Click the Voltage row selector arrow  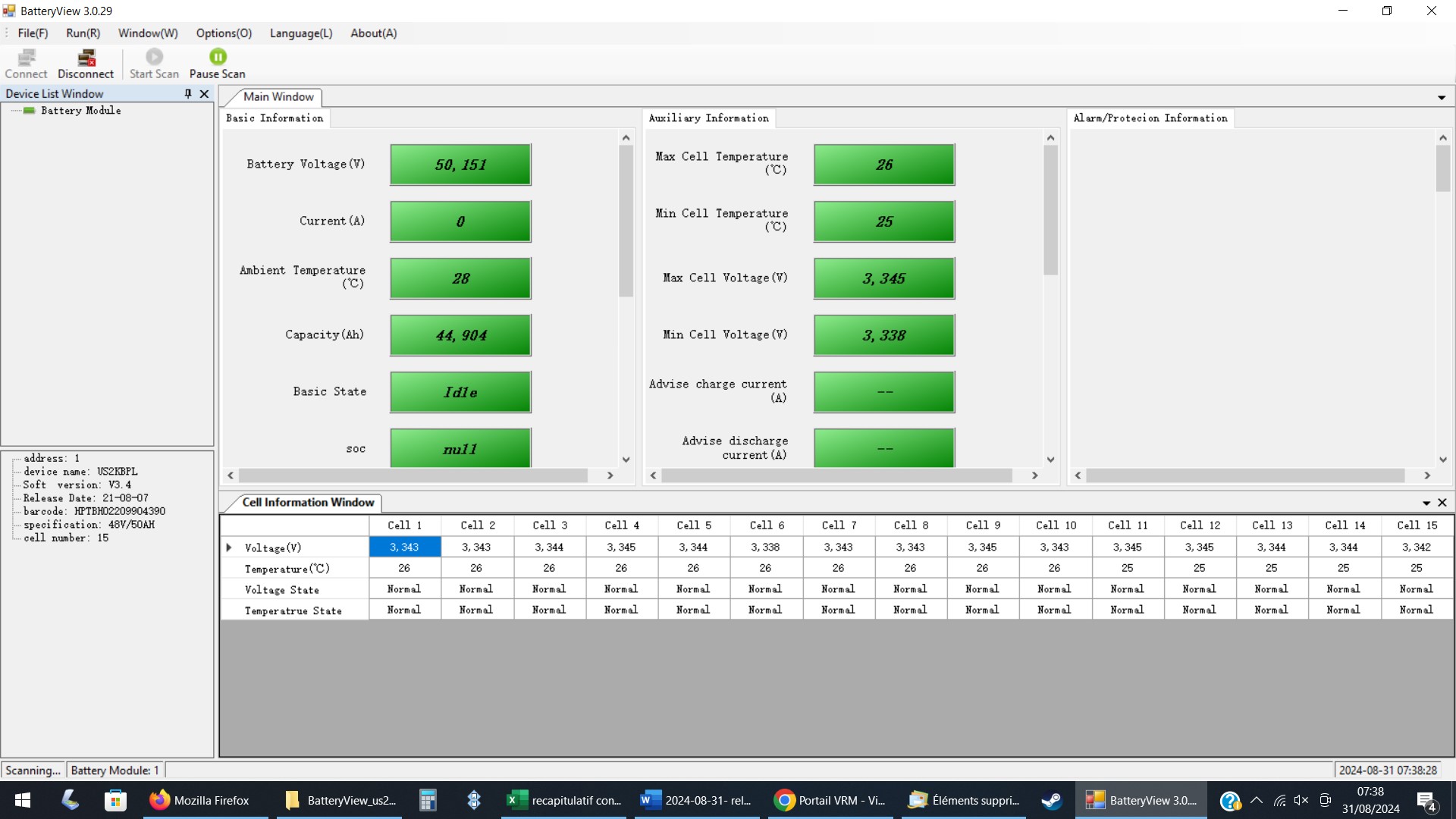pyautogui.click(x=229, y=548)
